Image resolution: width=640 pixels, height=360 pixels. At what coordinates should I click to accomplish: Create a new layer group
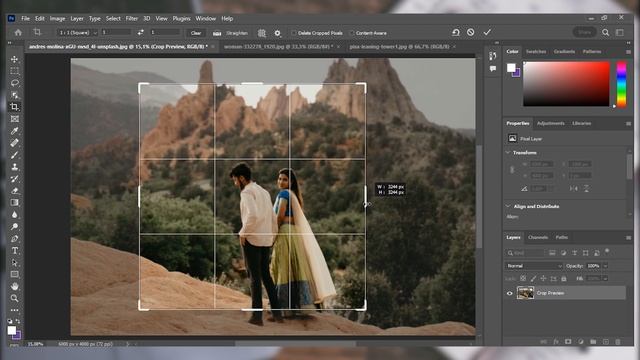(x=593, y=342)
